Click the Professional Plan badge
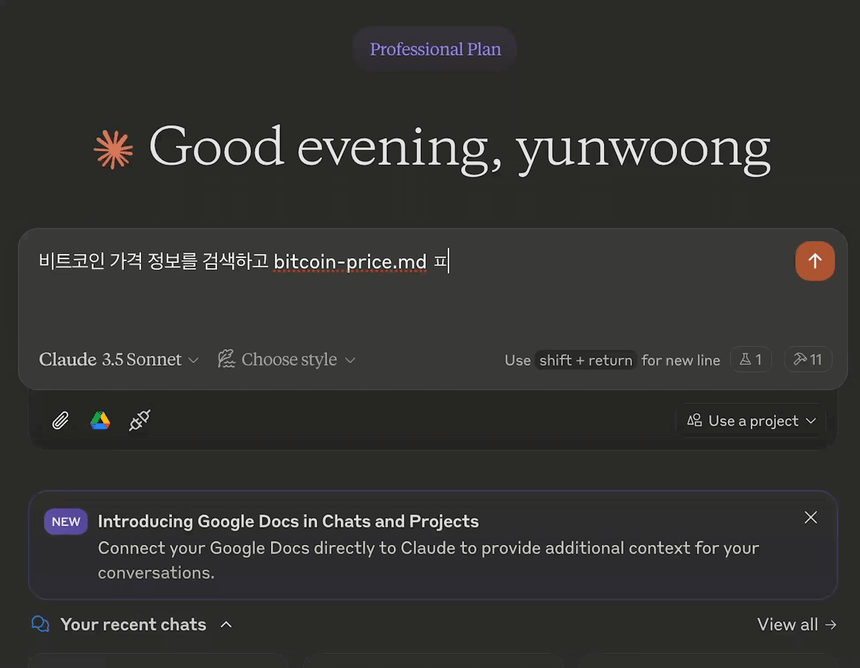This screenshot has width=860, height=668. pos(435,49)
